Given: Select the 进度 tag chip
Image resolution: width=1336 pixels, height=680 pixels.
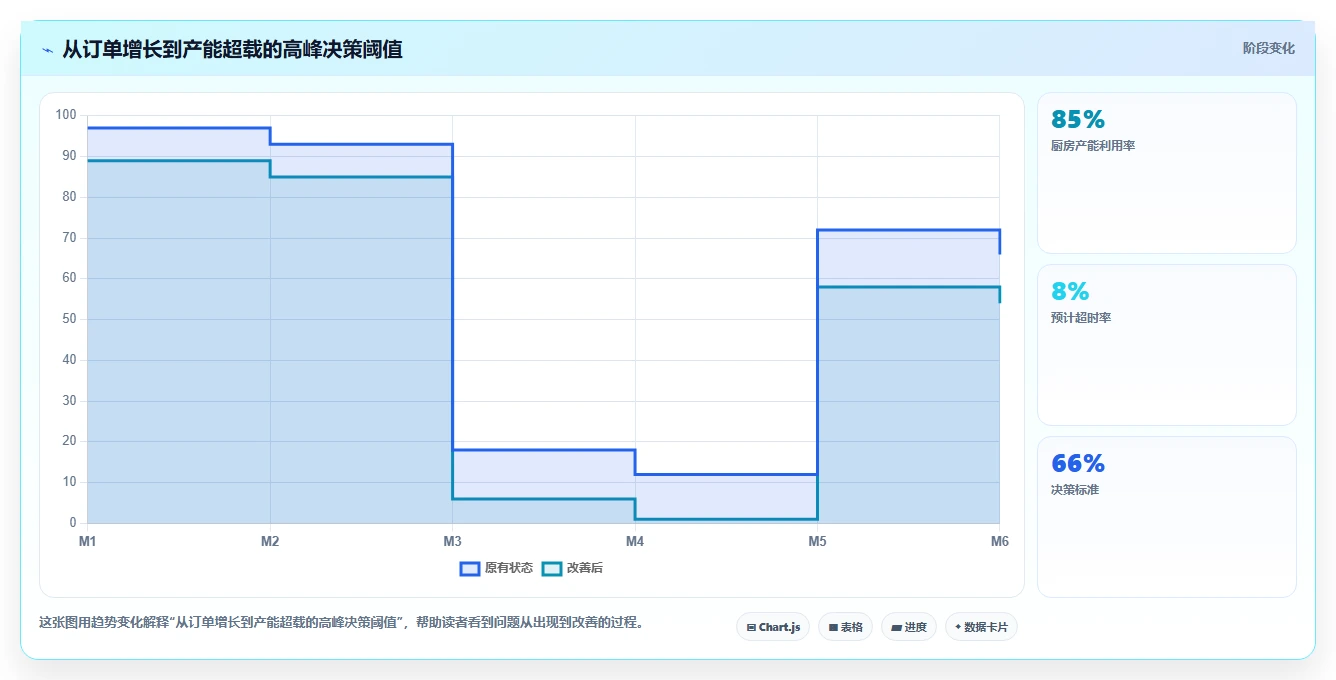Looking at the screenshot, I should point(909,627).
